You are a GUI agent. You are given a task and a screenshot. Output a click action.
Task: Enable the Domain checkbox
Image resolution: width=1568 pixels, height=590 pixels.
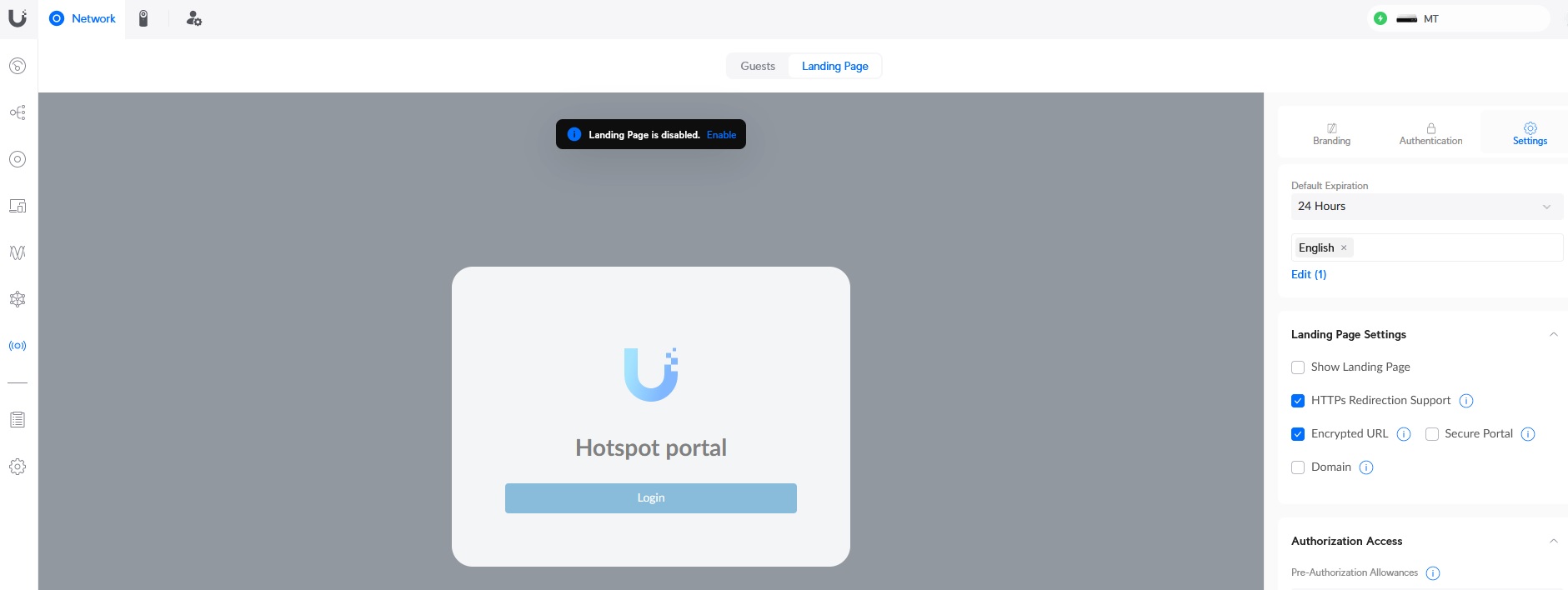click(x=1298, y=467)
